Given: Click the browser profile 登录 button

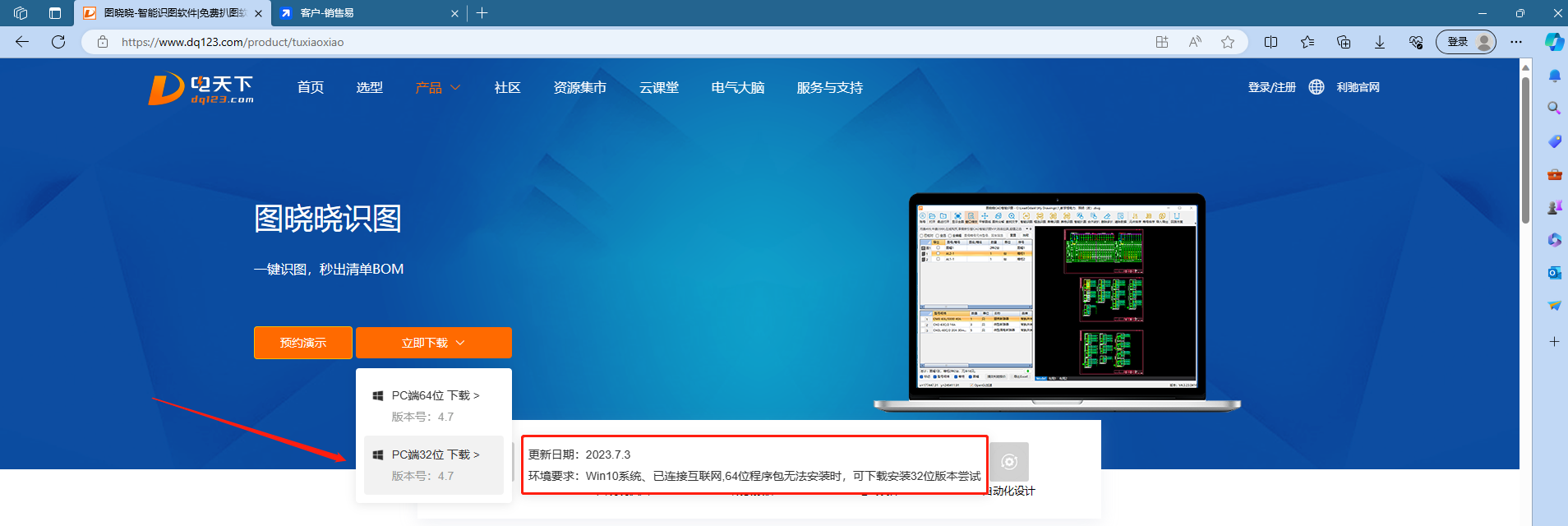Looking at the screenshot, I should click(x=1466, y=42).
